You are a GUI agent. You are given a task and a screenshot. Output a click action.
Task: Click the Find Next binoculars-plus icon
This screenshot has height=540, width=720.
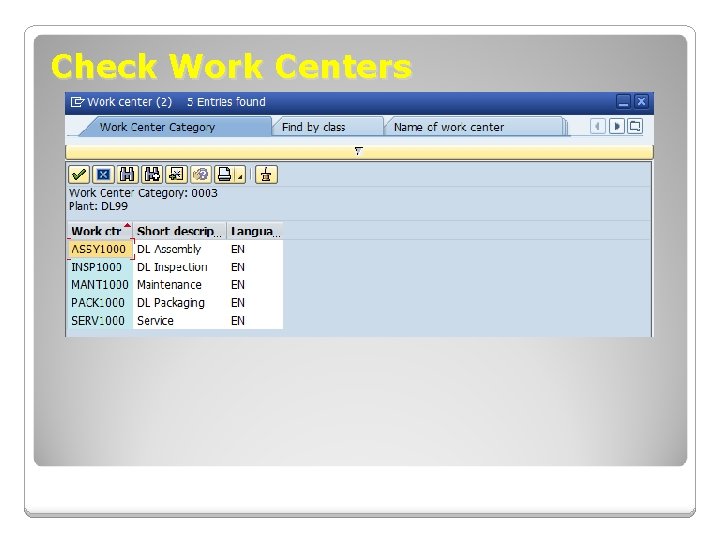(x=152, y=174)
